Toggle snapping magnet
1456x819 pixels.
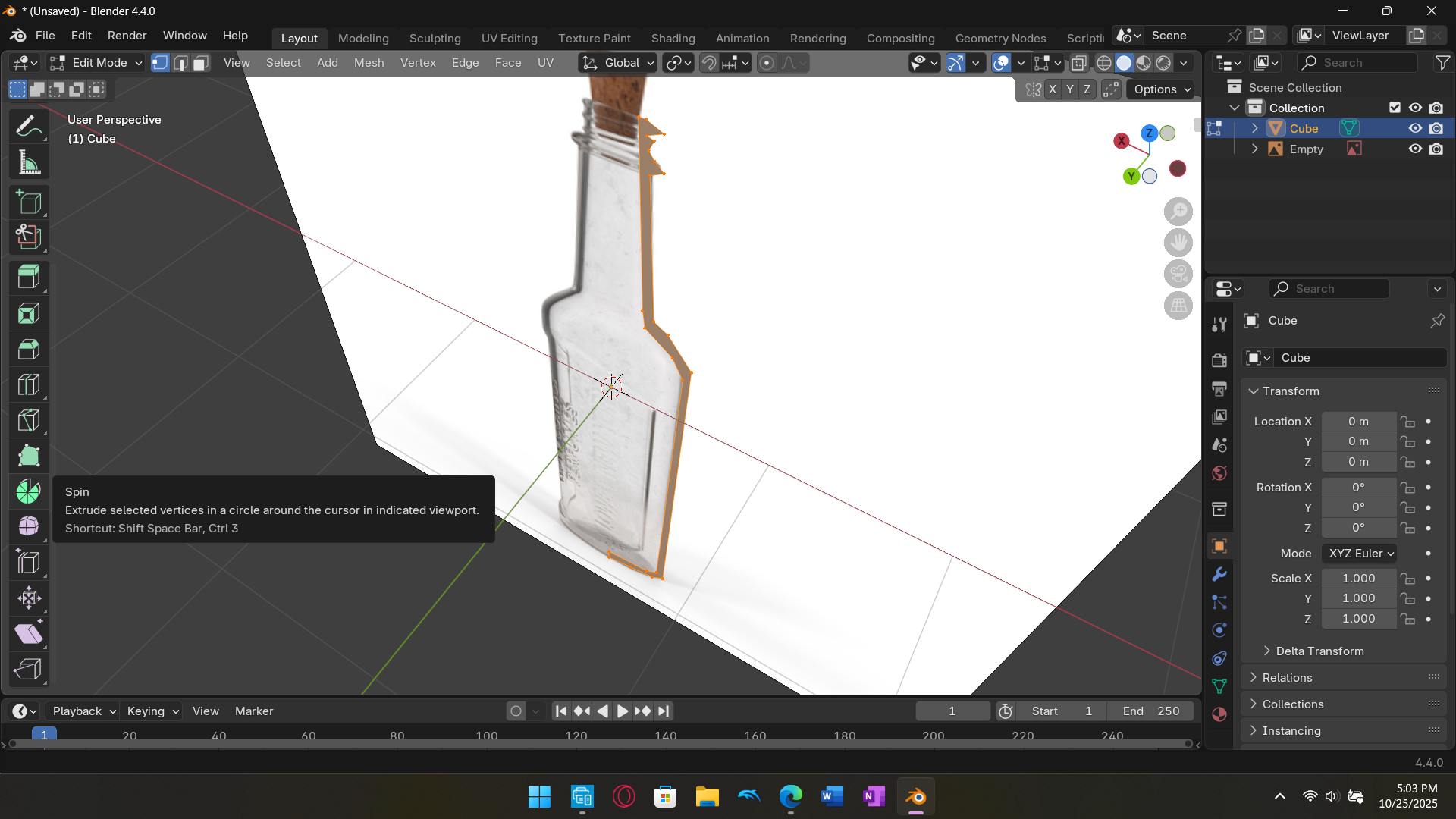708,63
